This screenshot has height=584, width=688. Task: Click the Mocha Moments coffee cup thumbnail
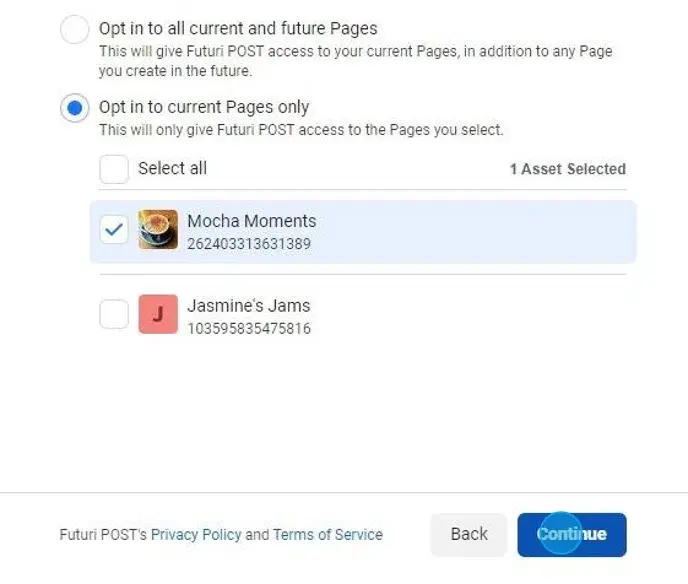158,230
